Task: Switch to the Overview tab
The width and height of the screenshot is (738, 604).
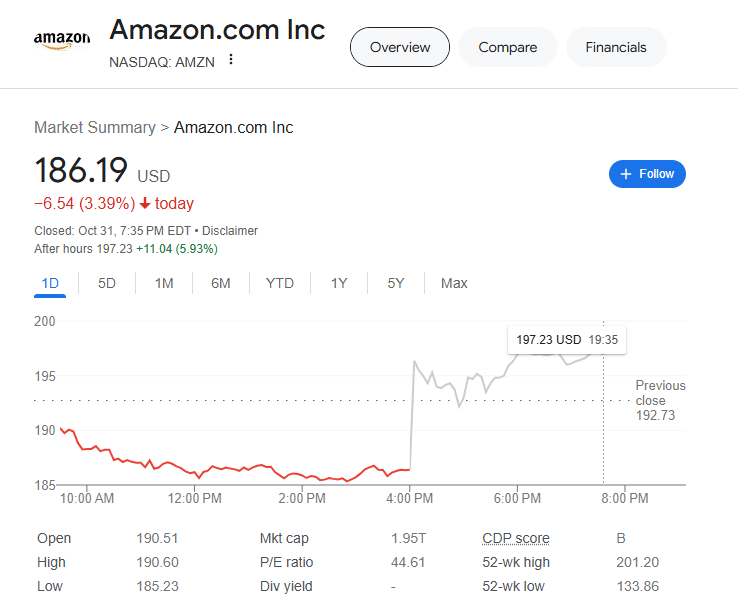Action: pyautogui.click(x=400, y=47)
